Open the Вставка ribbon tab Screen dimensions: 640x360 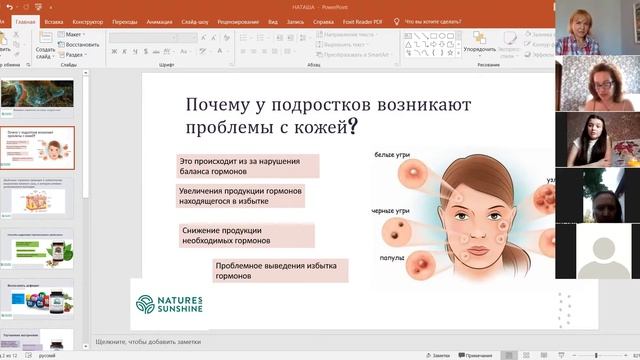[x=54, y=22]
